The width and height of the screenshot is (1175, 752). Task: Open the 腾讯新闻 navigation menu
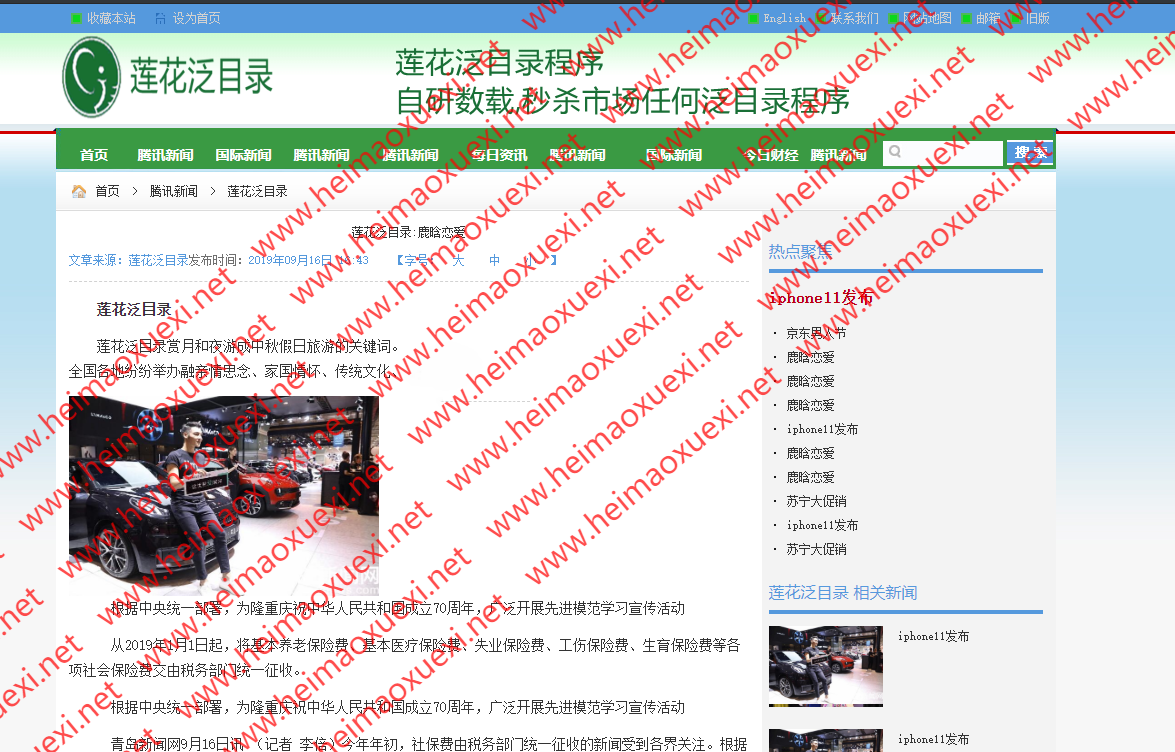pyautogui.click(x=165, y=155)
